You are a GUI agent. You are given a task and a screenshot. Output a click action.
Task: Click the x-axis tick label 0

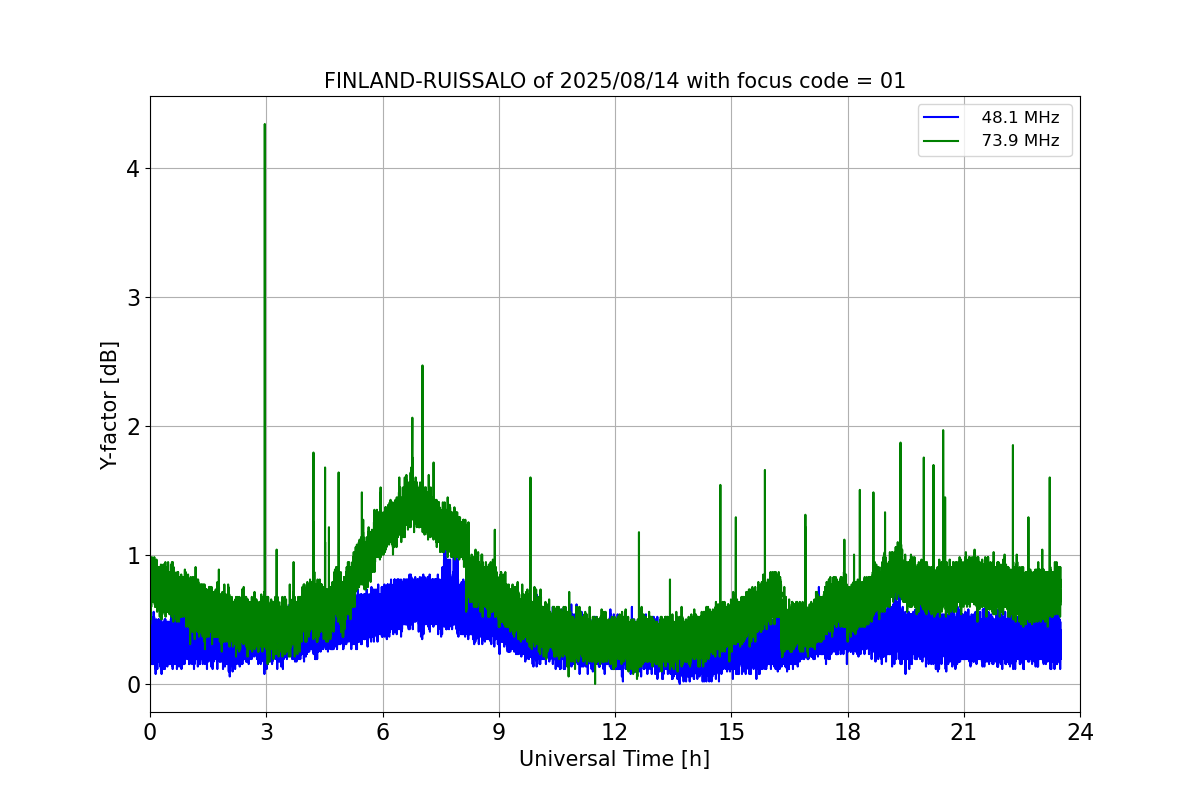150,732
